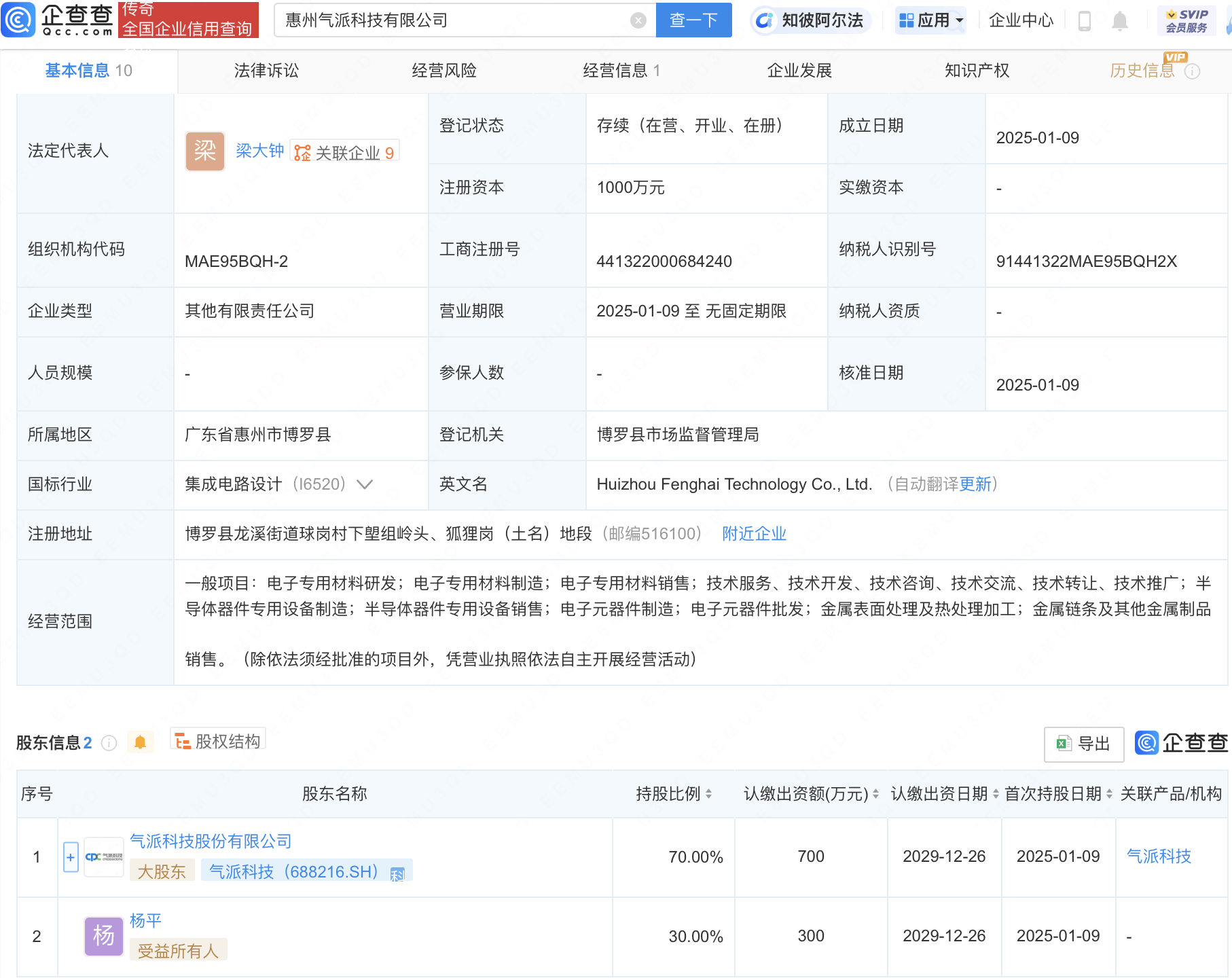The width and height of the screenshot is (1232, 978).
Task: Select registration number 441322000684240
Action: (664, 261)
